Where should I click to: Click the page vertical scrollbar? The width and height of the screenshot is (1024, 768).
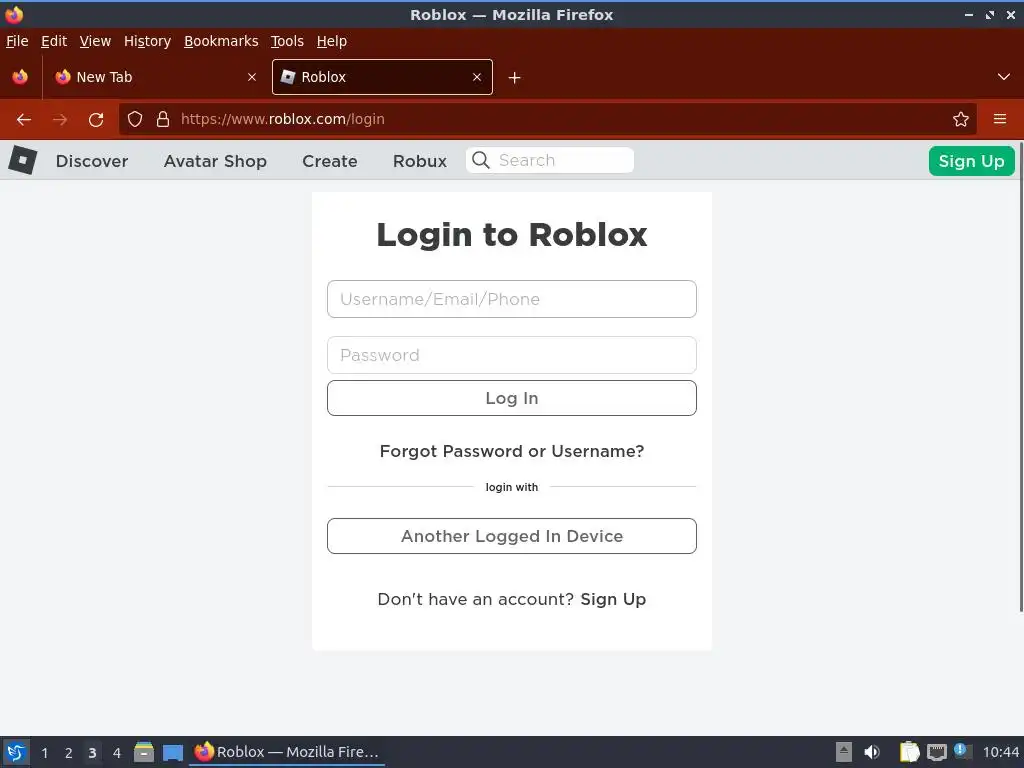(x=1020, y=378)
